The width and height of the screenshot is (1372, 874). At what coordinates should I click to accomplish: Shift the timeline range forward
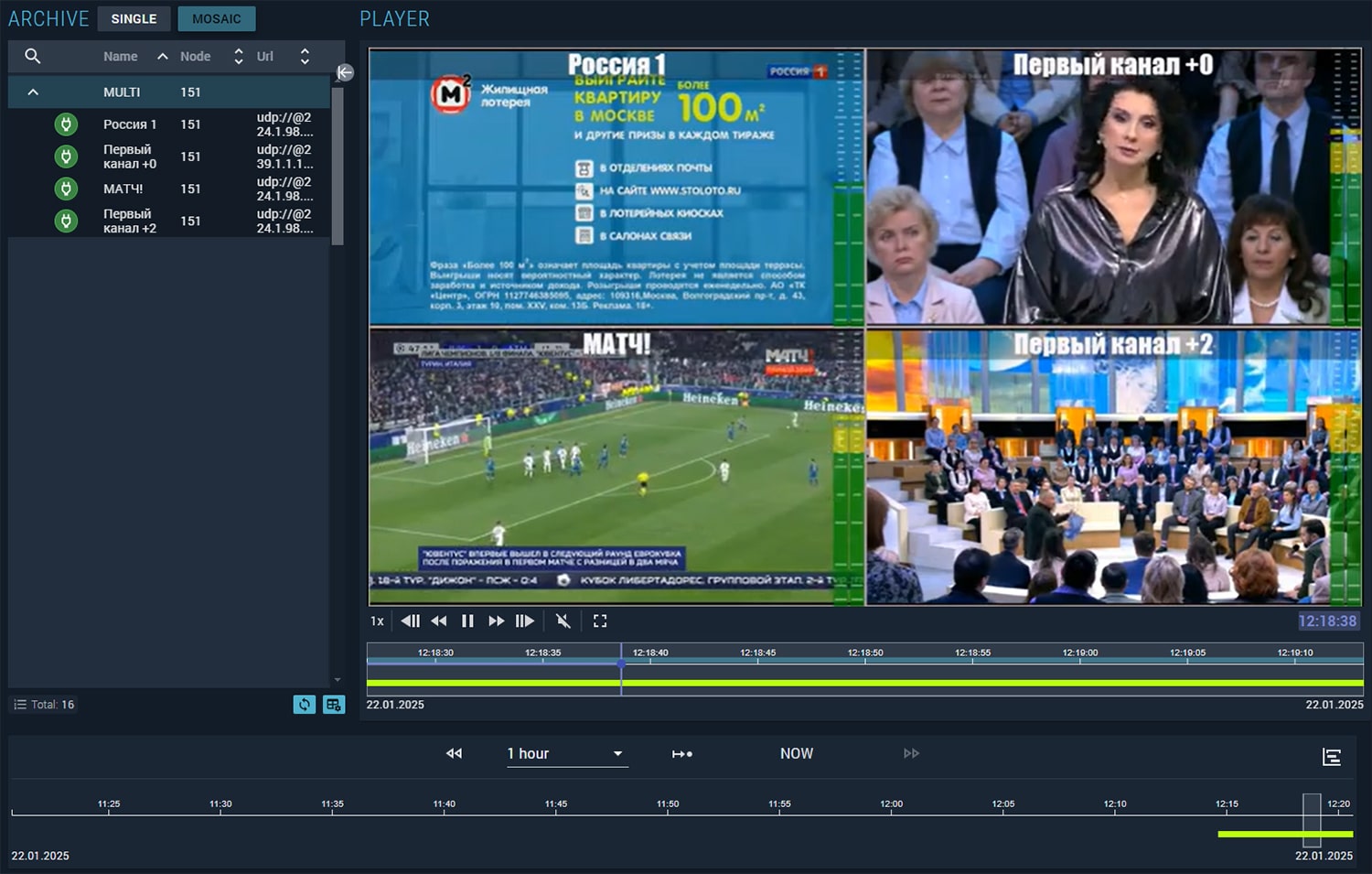tap(911, 753)
